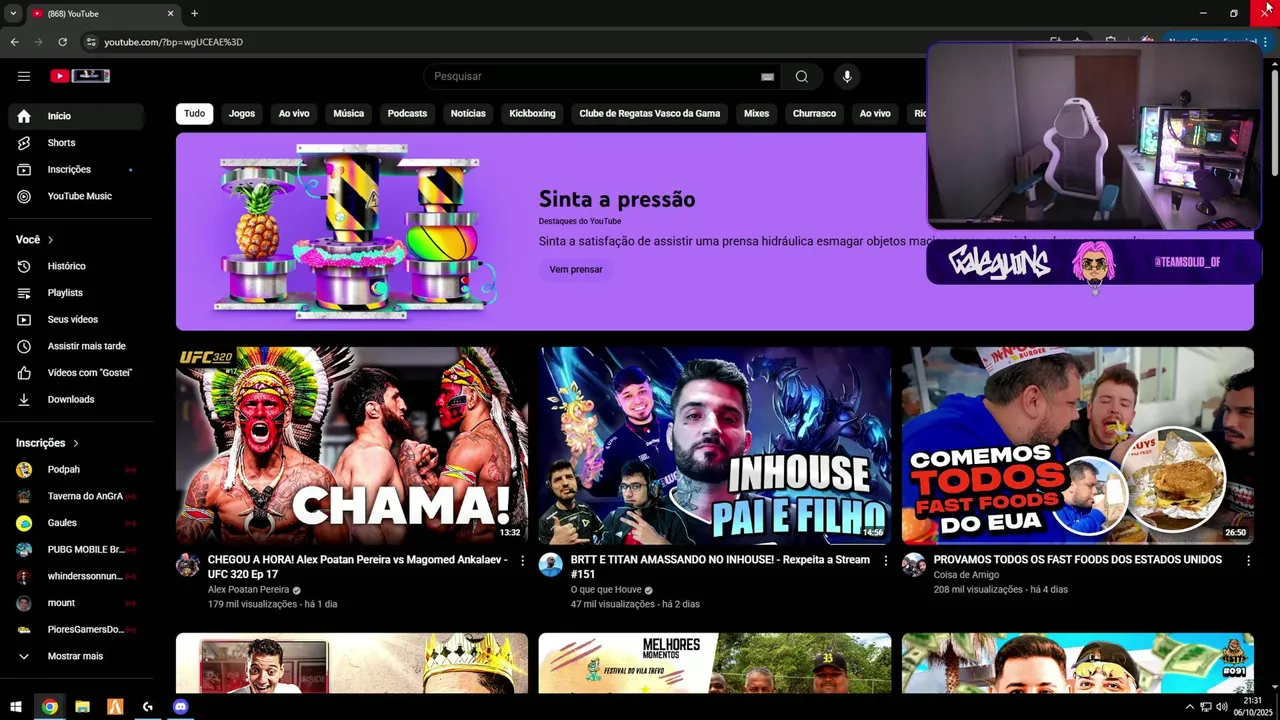Play the INHOUSE PAI E FILHO thumbnail

(x=715, y=445)
